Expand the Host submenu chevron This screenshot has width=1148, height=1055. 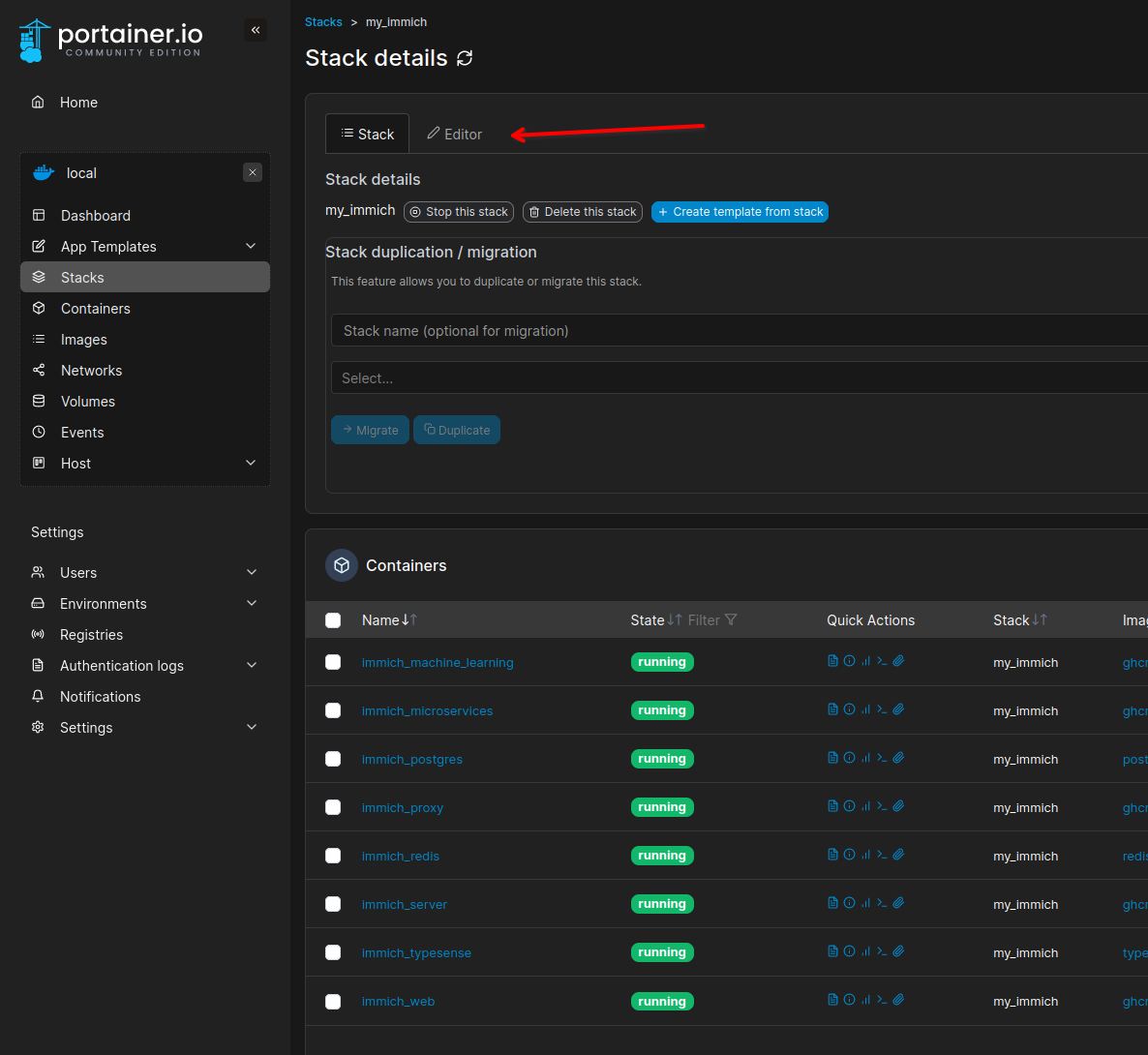pos(251,463)
